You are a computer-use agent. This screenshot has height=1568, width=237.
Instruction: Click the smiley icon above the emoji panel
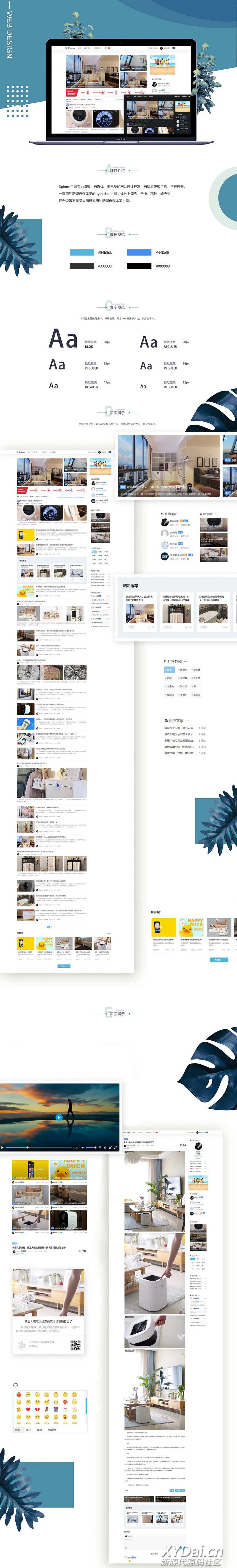click(x=15, y=1385)
